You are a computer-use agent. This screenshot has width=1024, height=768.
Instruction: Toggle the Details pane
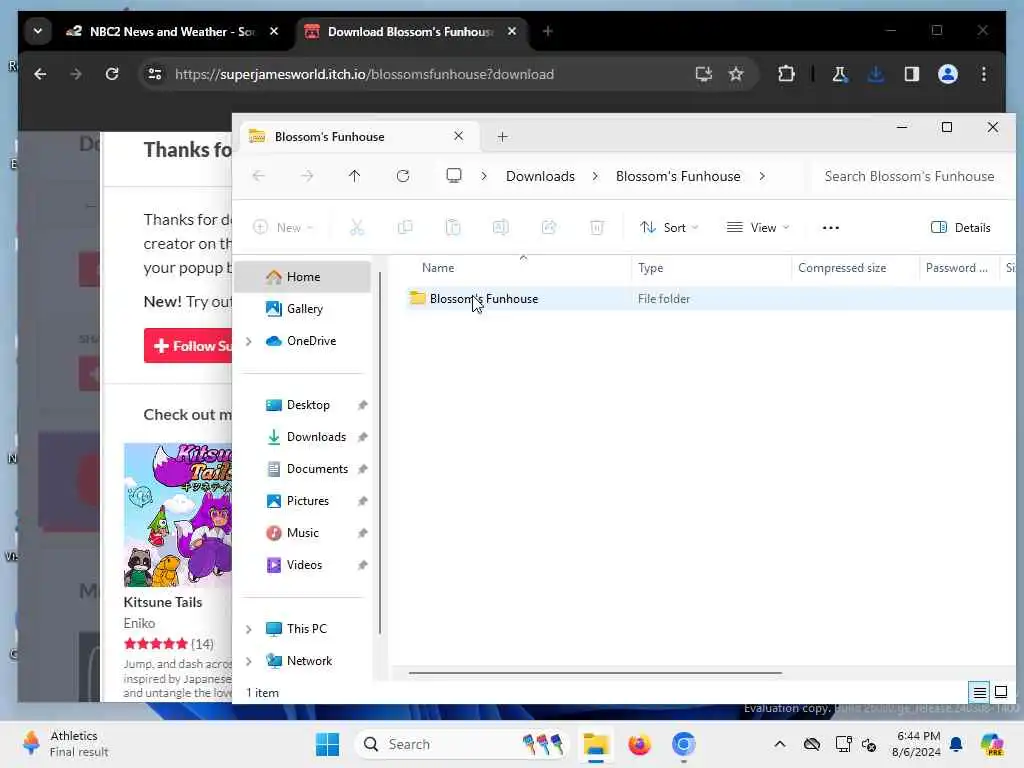pyautogui.click(x=961, y=227)
